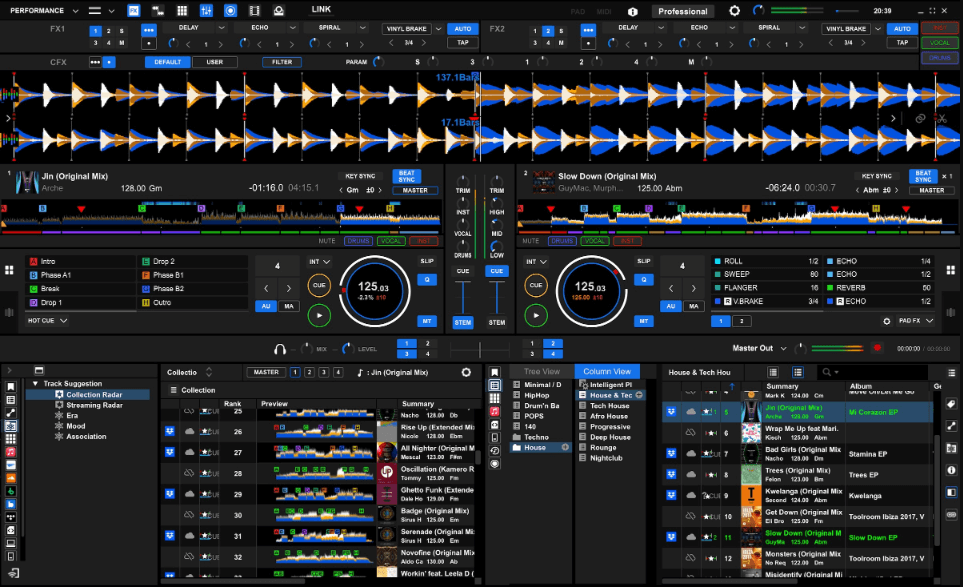This screenshot has height=587, width=963.
Task: Click the red record button near Master Out
Action: (877, 348)
